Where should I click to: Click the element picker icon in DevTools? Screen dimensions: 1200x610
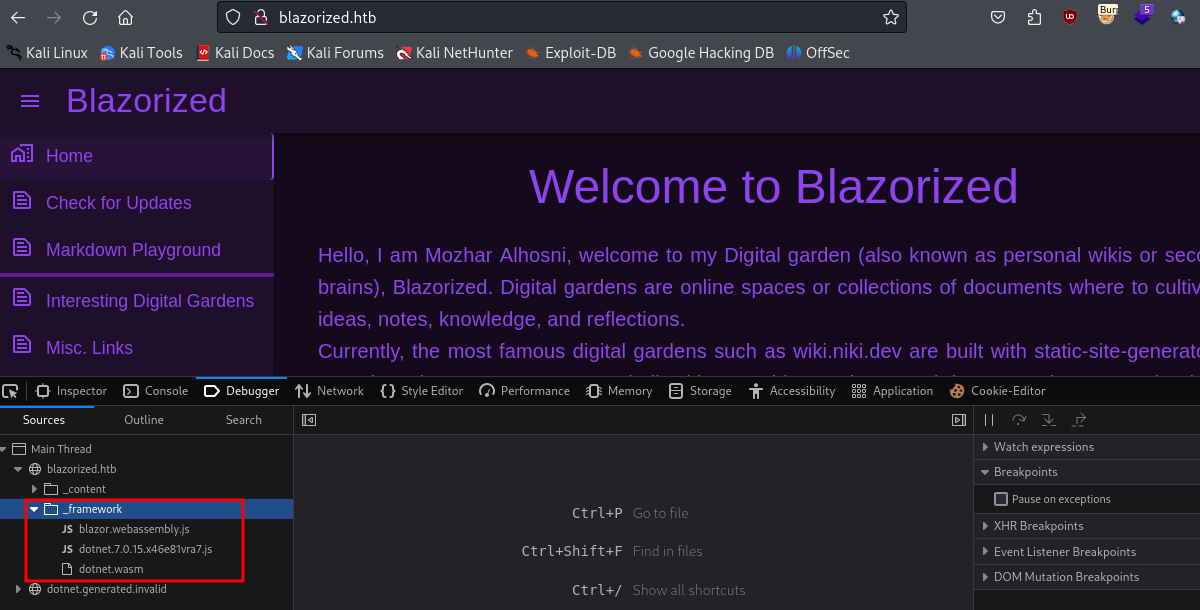click(x=10, y=391)
